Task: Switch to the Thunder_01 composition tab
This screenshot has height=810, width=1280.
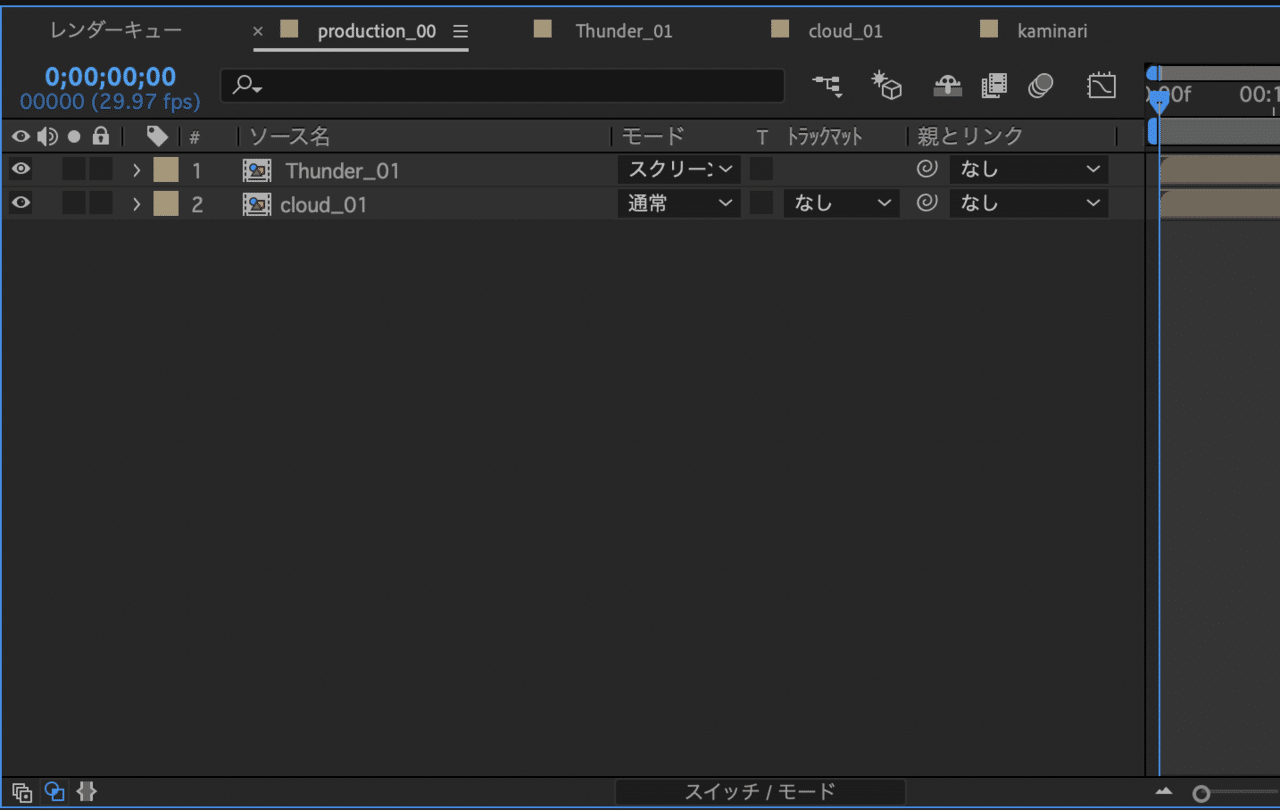Action: (623, 31)
